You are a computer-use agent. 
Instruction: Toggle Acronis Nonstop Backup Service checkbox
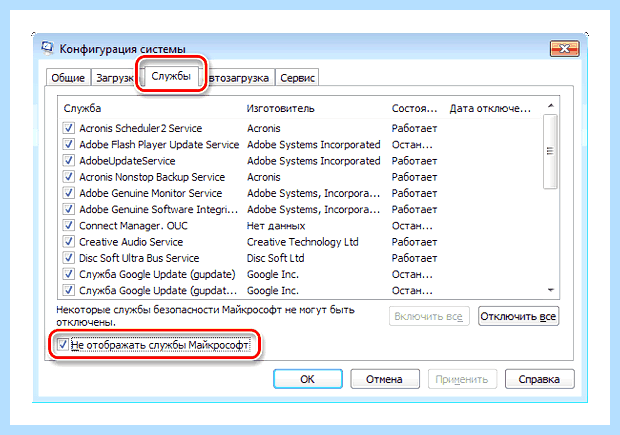68,176
